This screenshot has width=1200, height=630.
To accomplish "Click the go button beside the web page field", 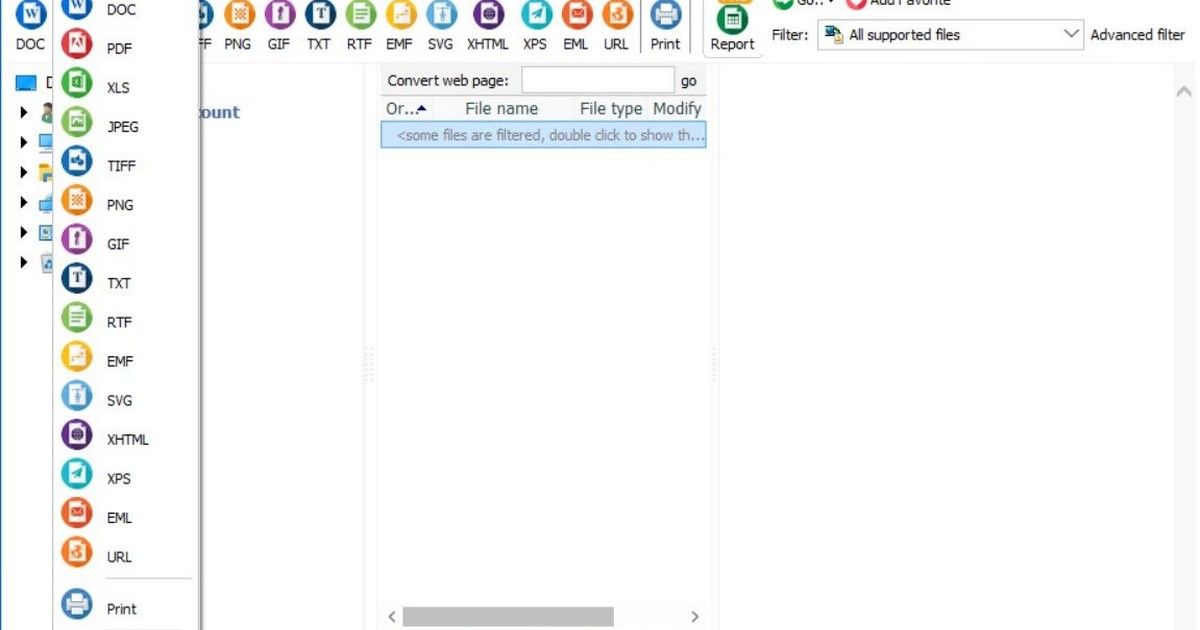I will point(689,81).
